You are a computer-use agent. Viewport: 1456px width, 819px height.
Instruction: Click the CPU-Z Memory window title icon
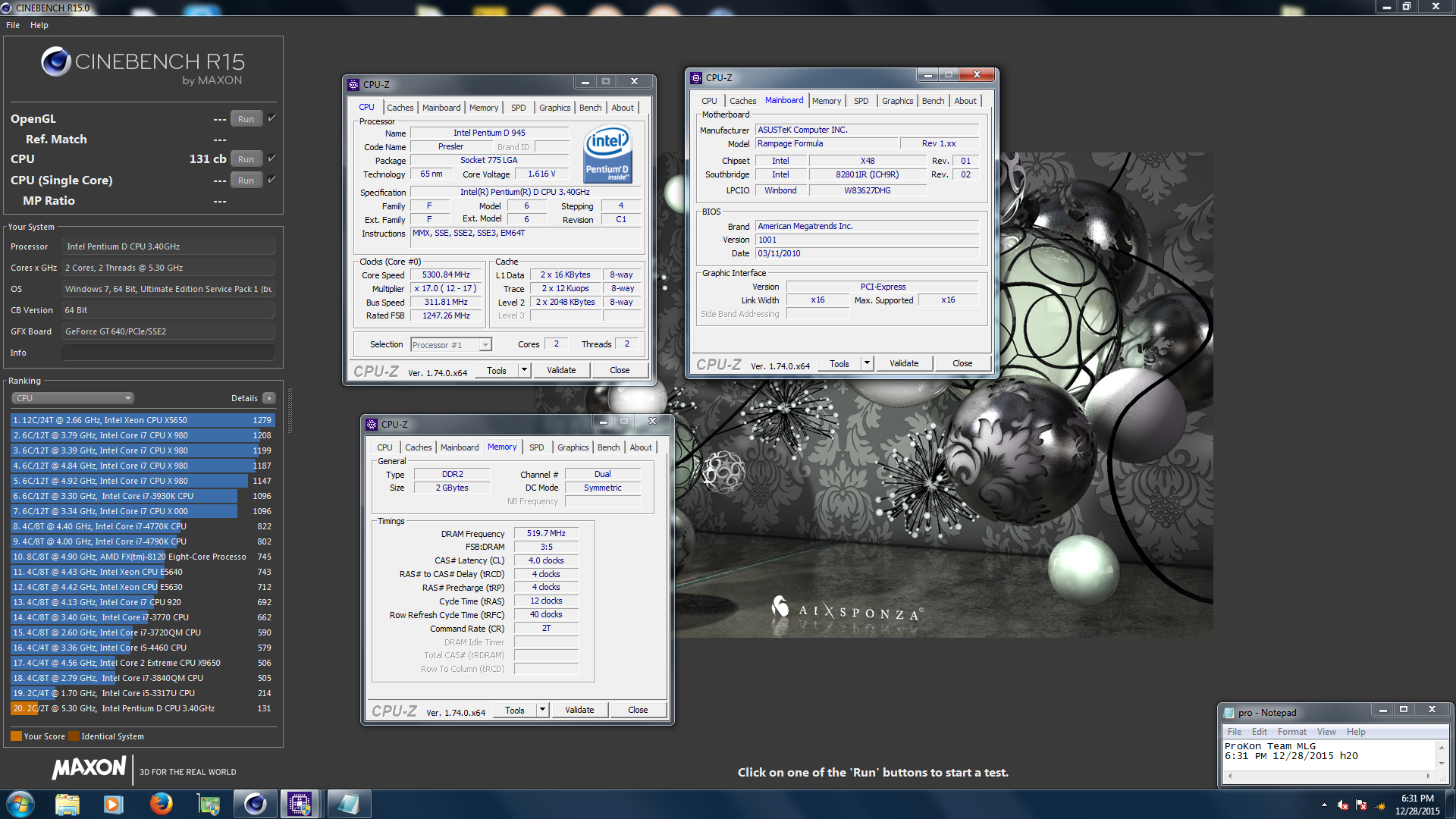[x=372, y=424]
